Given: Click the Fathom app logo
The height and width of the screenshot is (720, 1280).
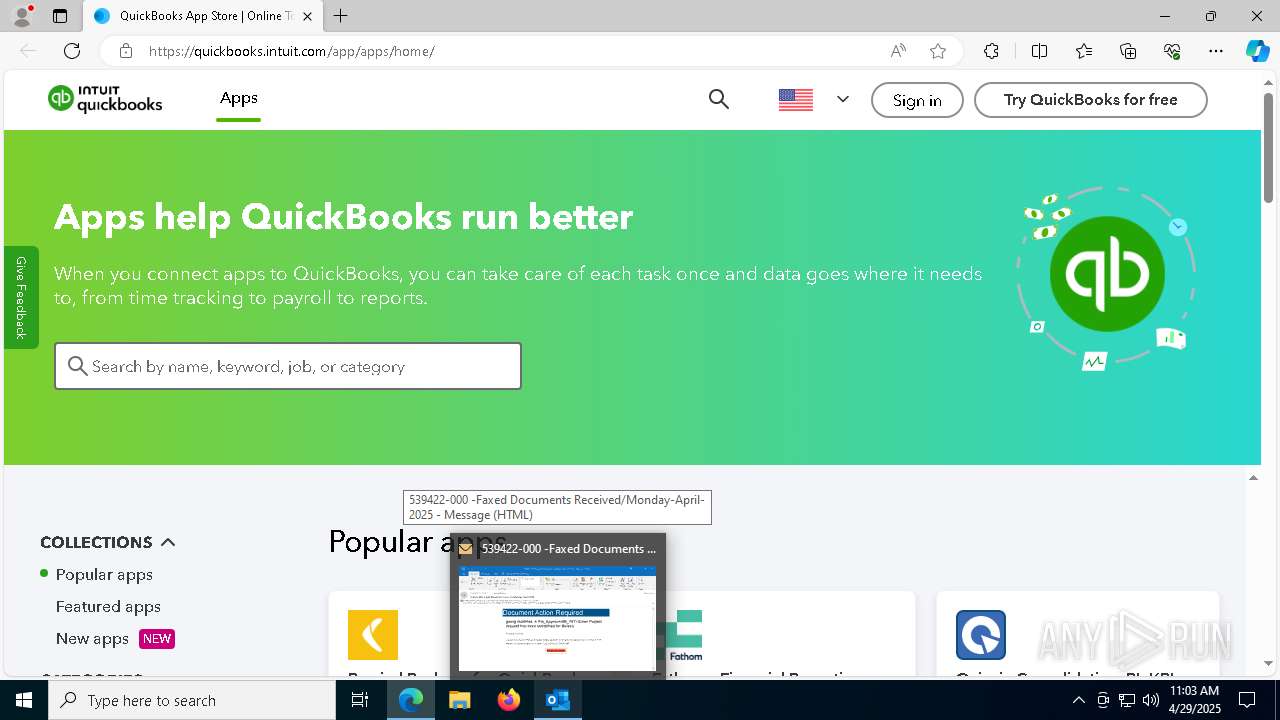Looking at the screenshot, I should 685,635.
